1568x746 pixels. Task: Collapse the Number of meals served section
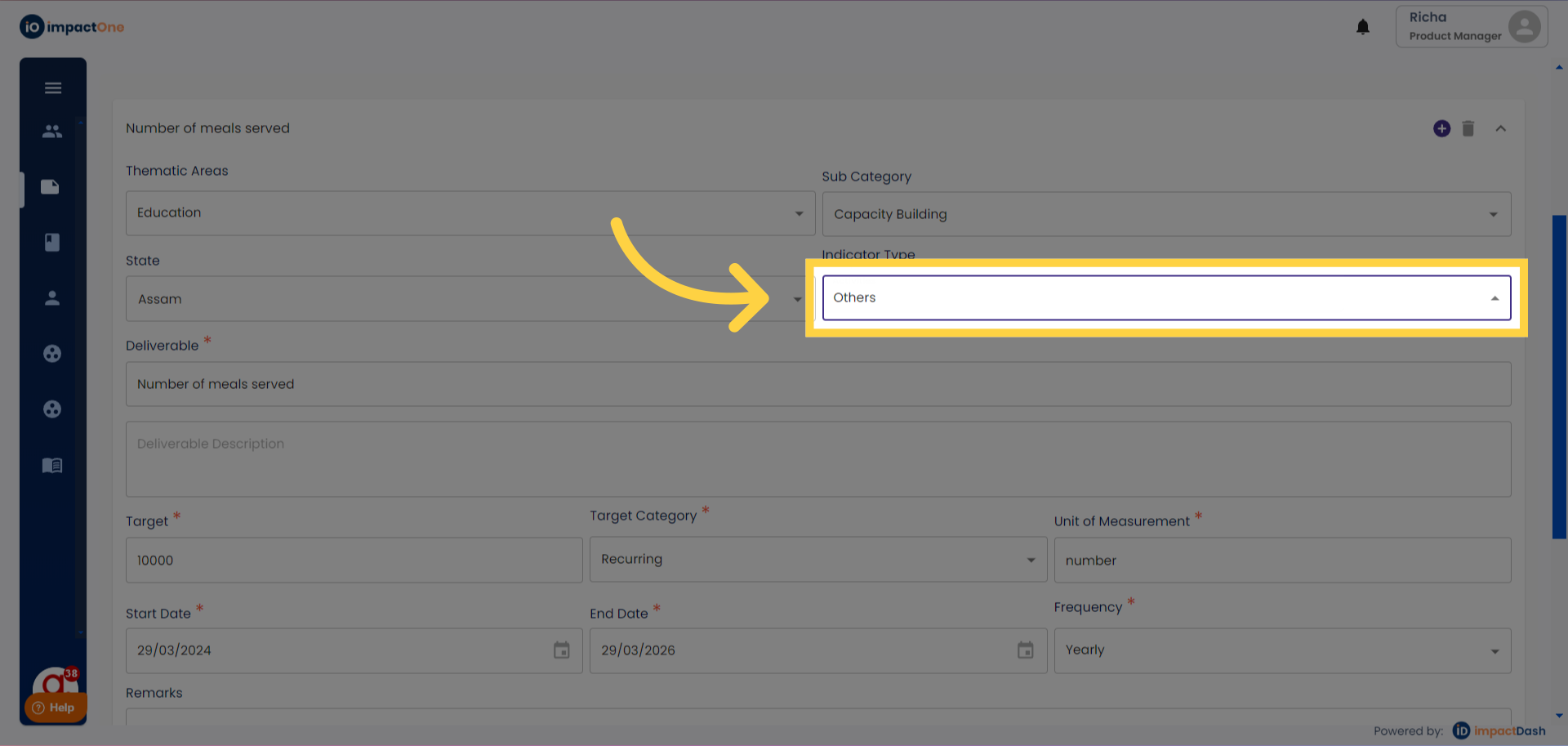(1501, 129)
